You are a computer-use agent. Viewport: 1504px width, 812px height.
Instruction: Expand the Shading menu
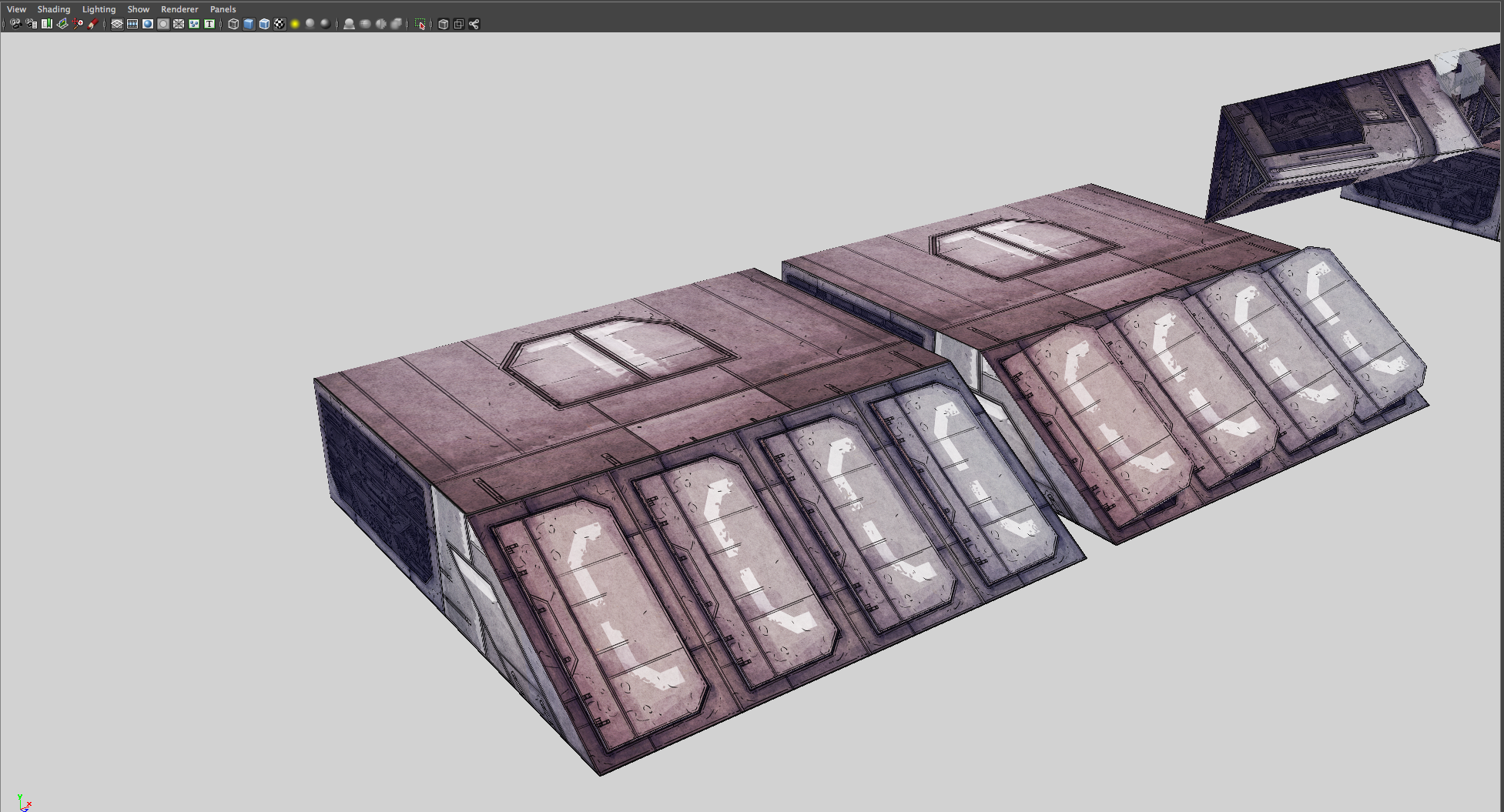click(x=53, y=9)
